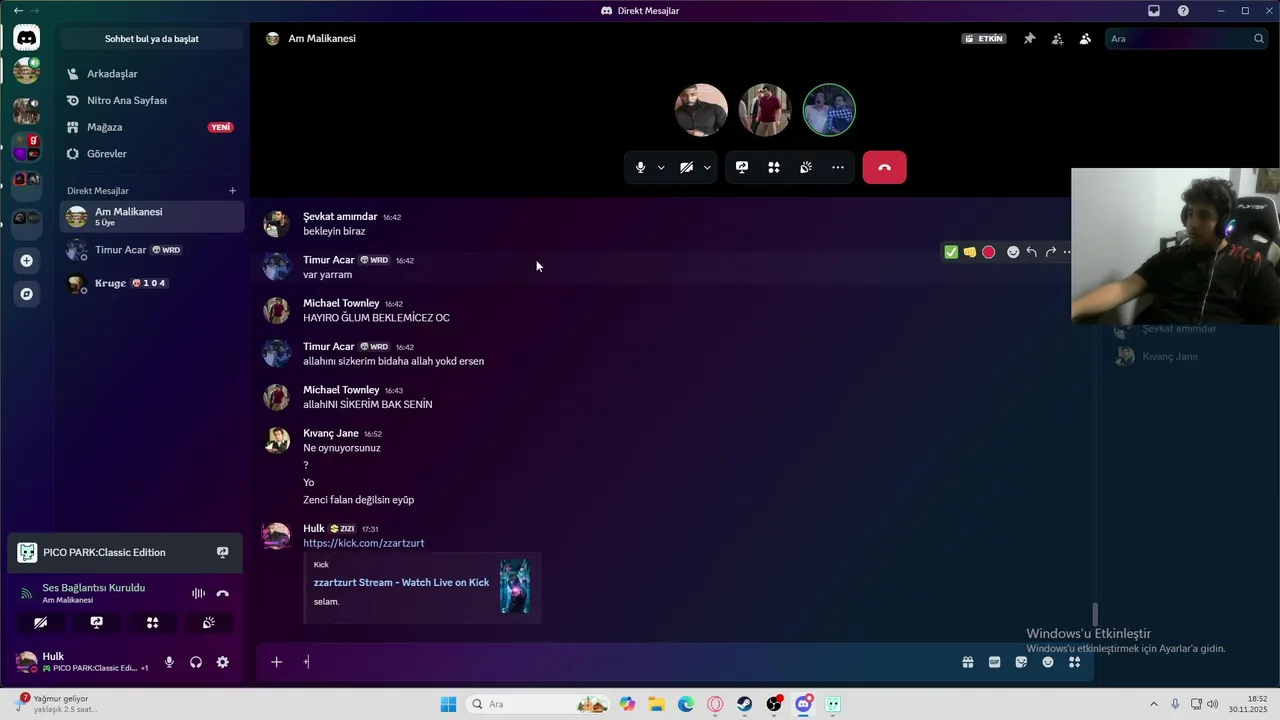Mute microphone in the user panel

pos(169,662)
